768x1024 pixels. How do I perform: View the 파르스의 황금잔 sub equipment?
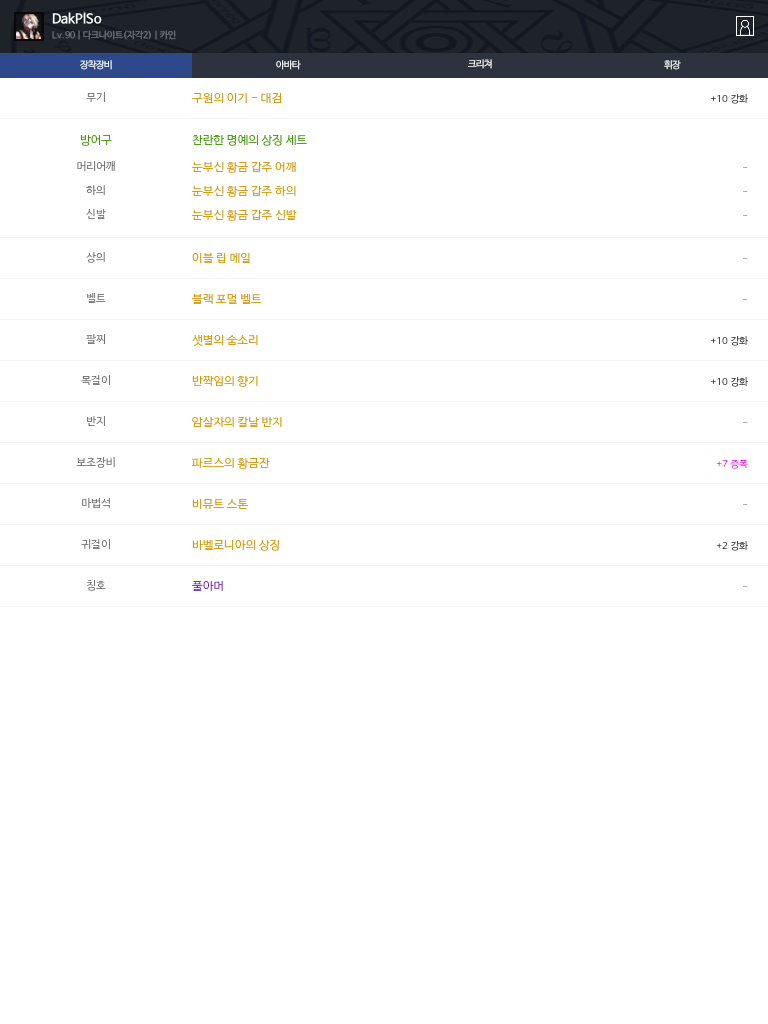(x=230, y=463)
